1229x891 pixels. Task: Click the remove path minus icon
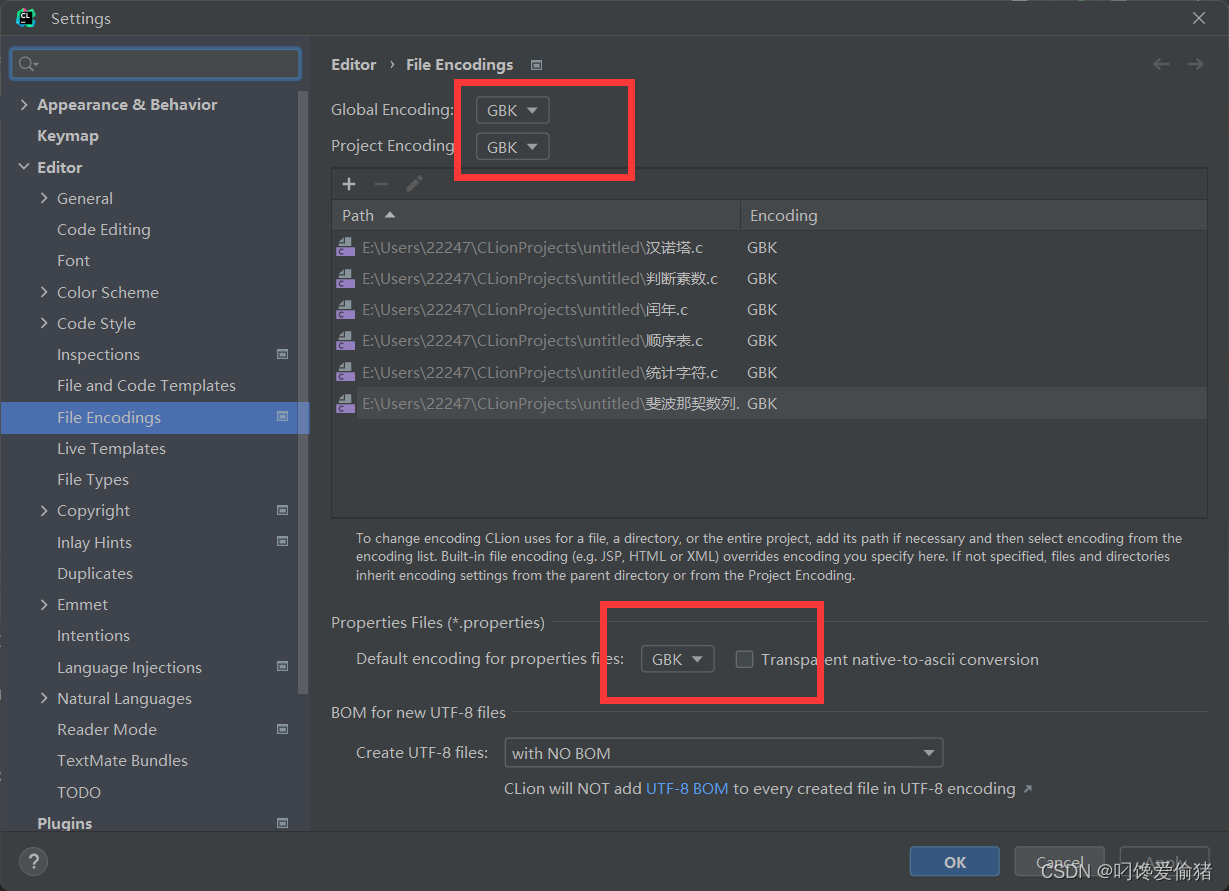click(380, 184)
